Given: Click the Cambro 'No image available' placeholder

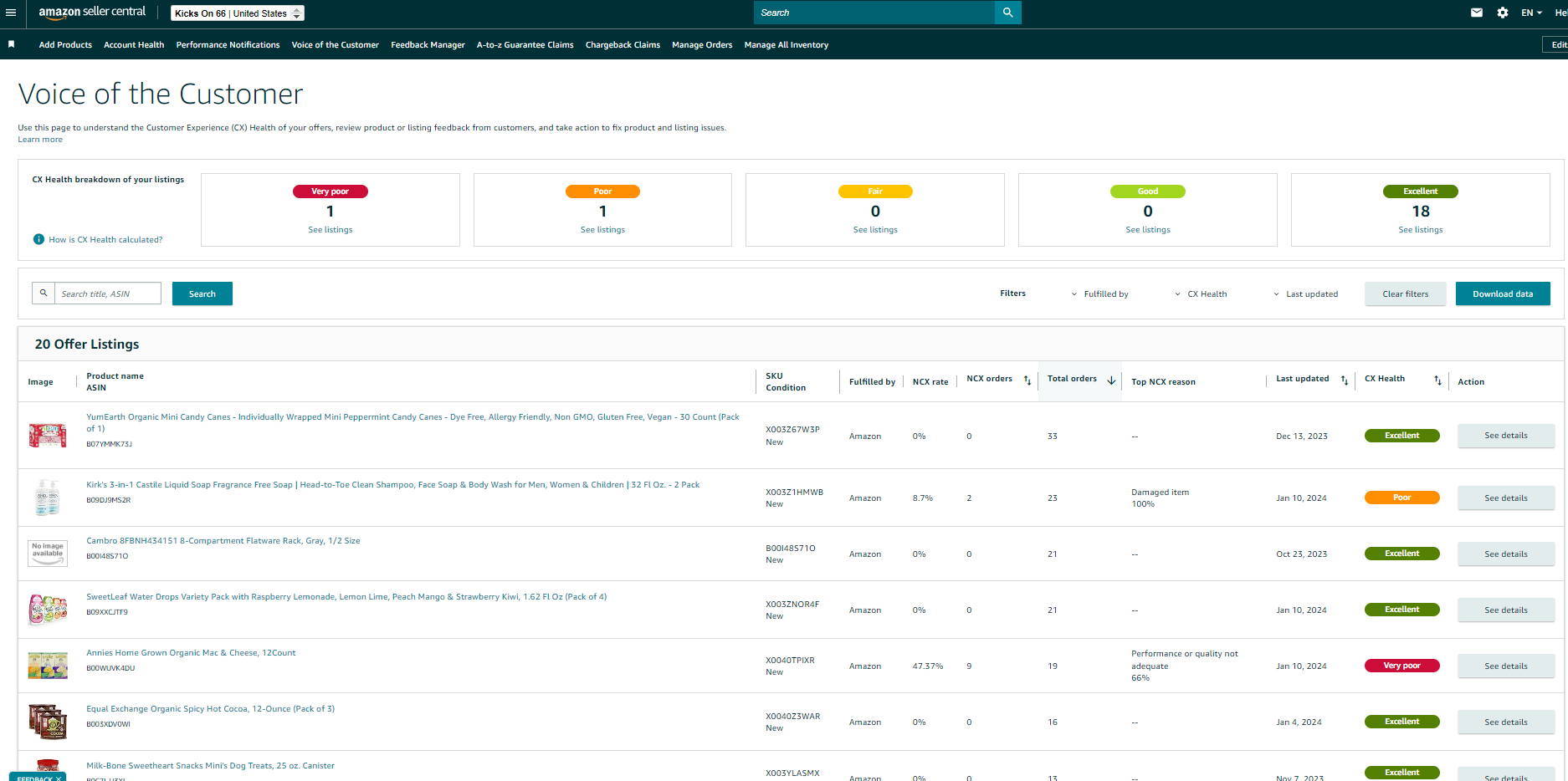Looking at the screenshot, I should pyautogui.click(x=48, y=553).
